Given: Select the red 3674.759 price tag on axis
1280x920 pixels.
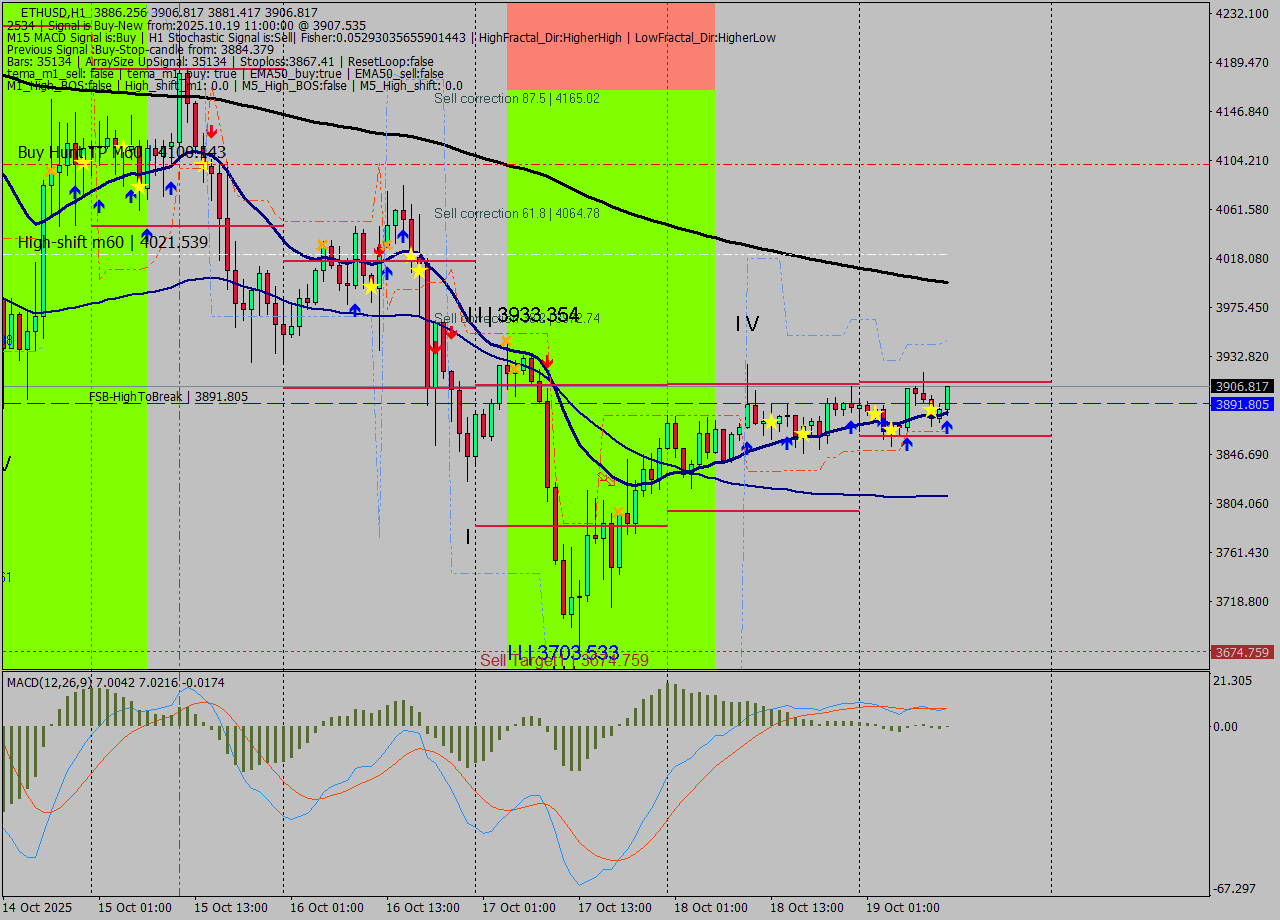Looking at the screenshot, I should tap(1241, 652).
